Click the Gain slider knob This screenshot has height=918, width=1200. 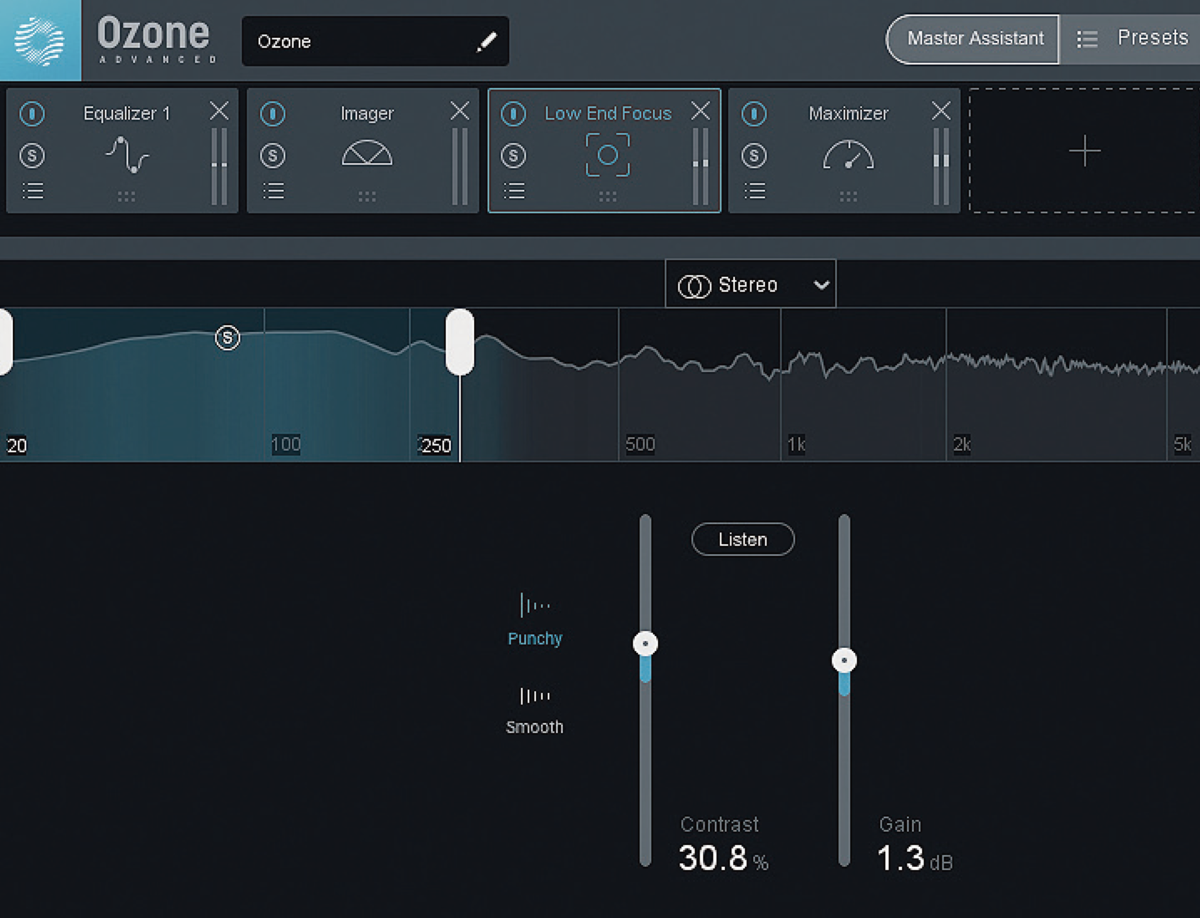point(845,660)
